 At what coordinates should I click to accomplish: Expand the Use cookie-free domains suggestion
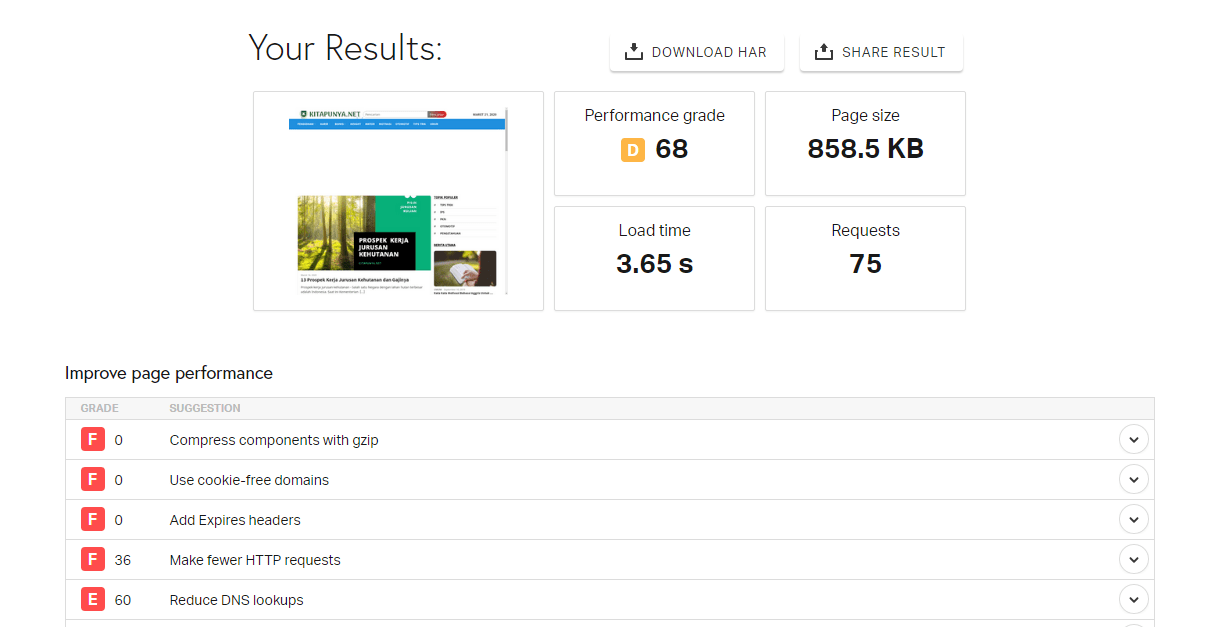pyautogui.click(x=1133, y=480)
